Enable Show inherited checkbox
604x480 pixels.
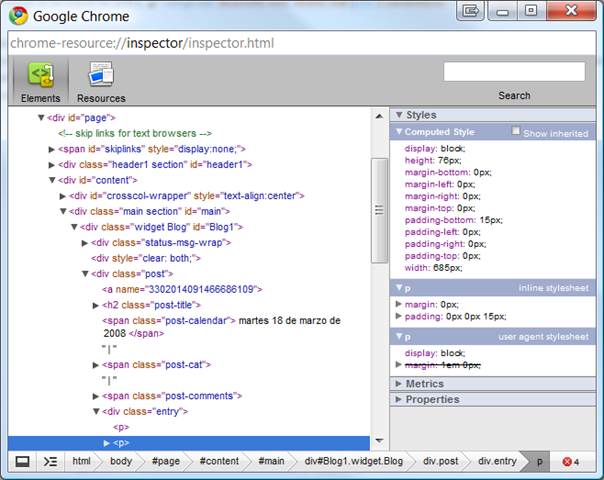coord(515,130)
